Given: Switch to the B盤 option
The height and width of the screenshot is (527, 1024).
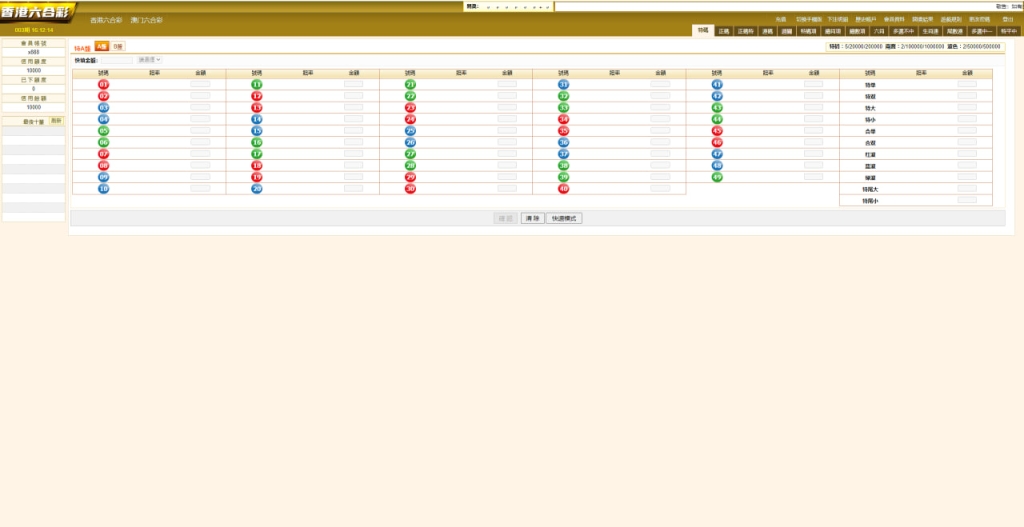Looking at the screenshot, I should pos(118,47).
